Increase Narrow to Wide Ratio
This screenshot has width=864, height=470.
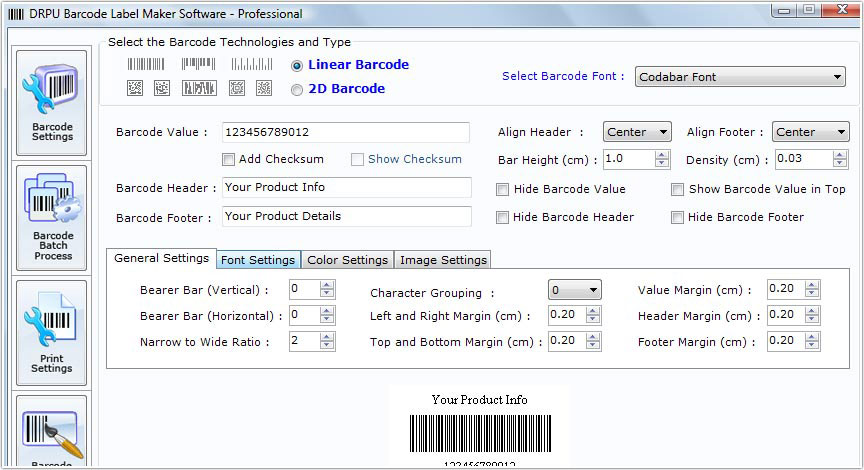tap(327, 337)
